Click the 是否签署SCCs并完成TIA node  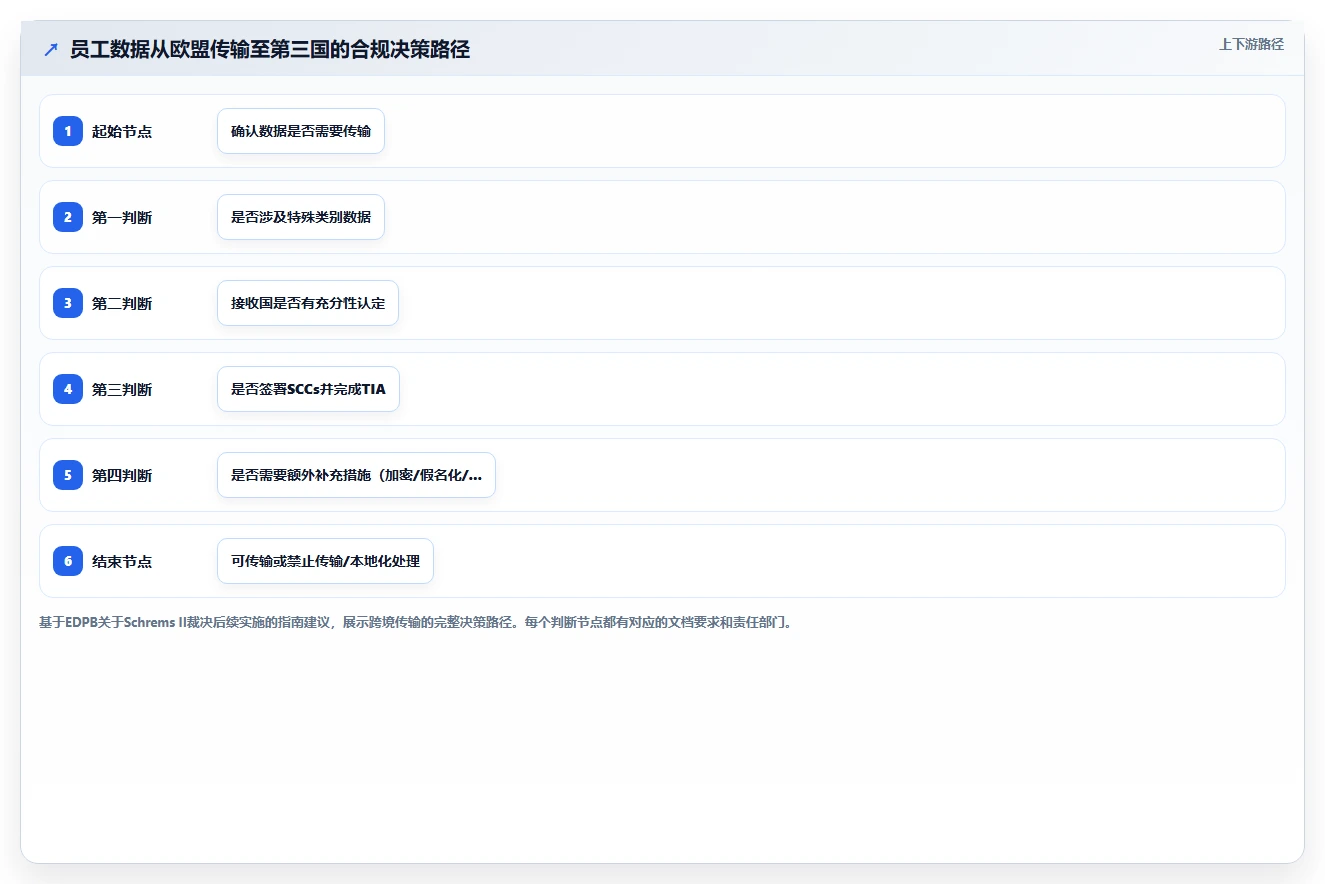(x=308, y=389)
